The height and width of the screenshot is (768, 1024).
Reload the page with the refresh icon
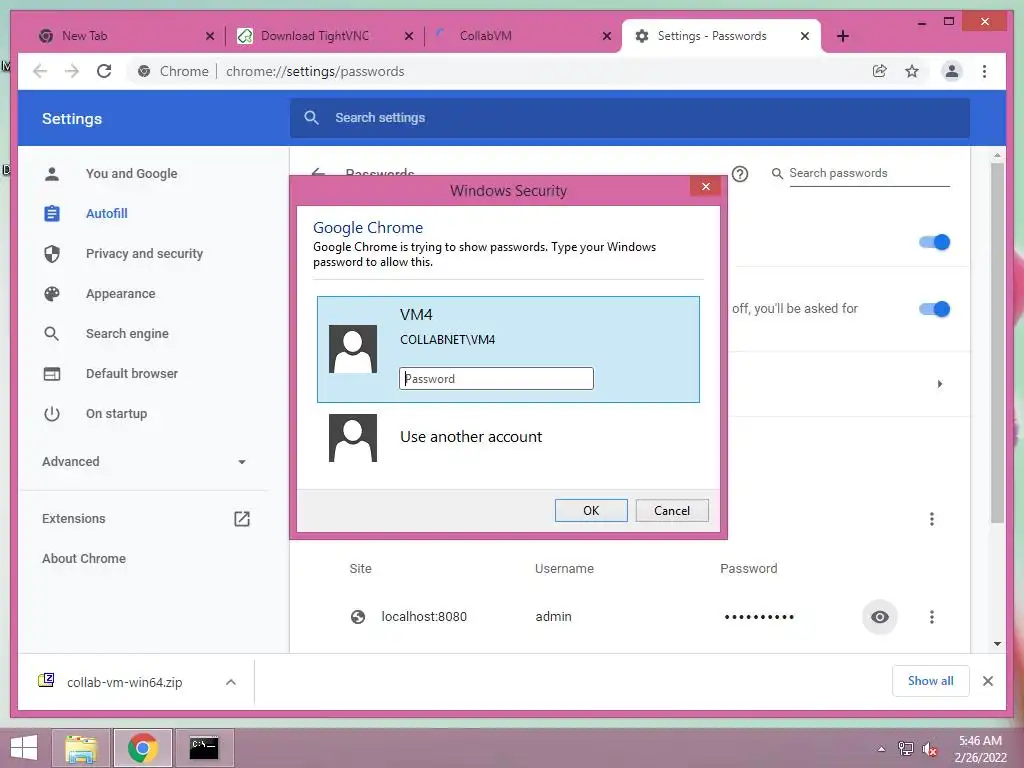[104, 71]
